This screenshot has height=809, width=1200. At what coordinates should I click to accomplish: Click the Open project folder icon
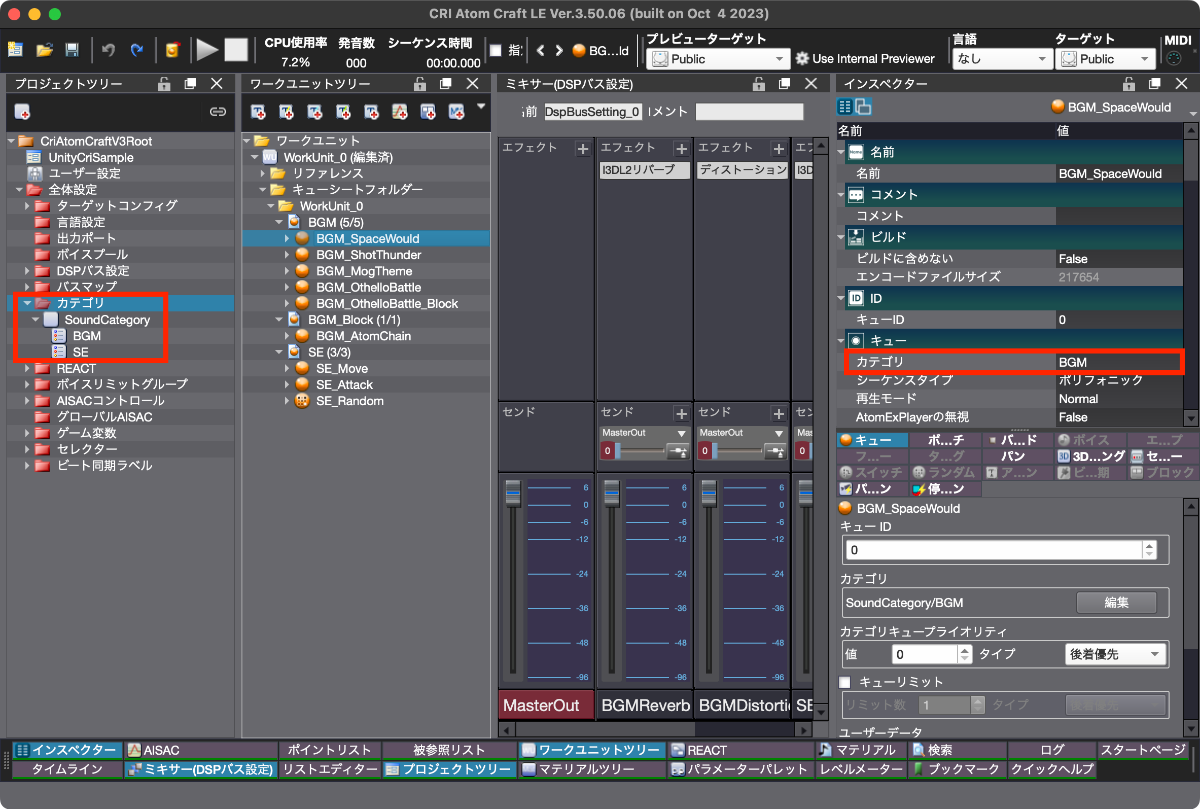click(x=44, y=49)
